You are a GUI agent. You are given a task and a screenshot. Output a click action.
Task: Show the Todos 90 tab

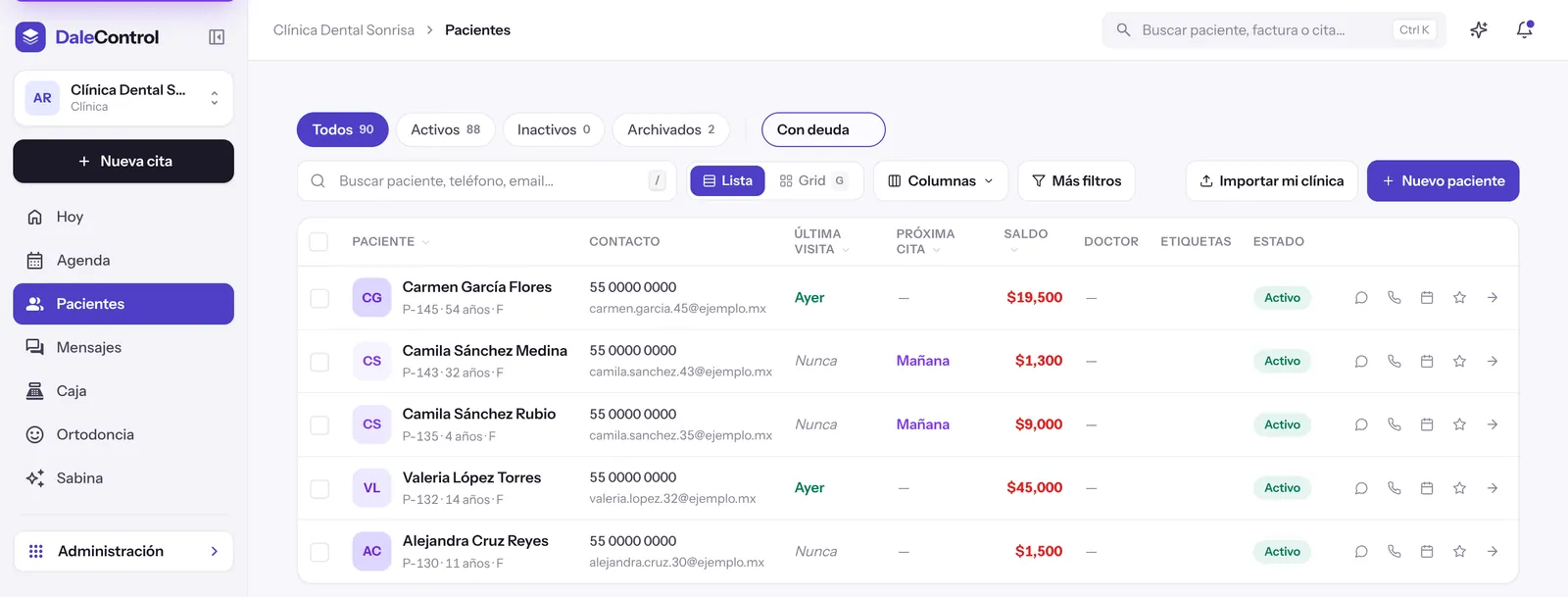coord(342,129)
